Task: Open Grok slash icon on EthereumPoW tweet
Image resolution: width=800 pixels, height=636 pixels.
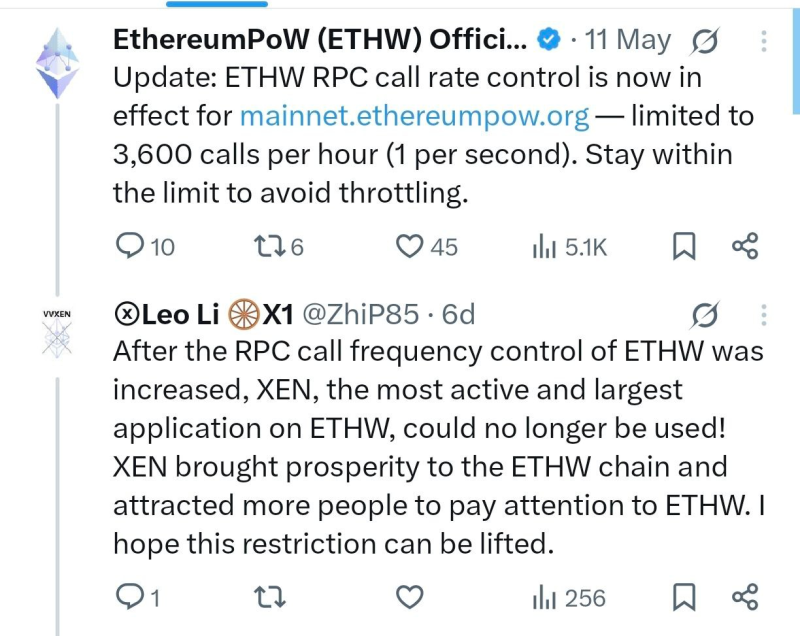Action: pyautogui.click(x=705, y=41)
